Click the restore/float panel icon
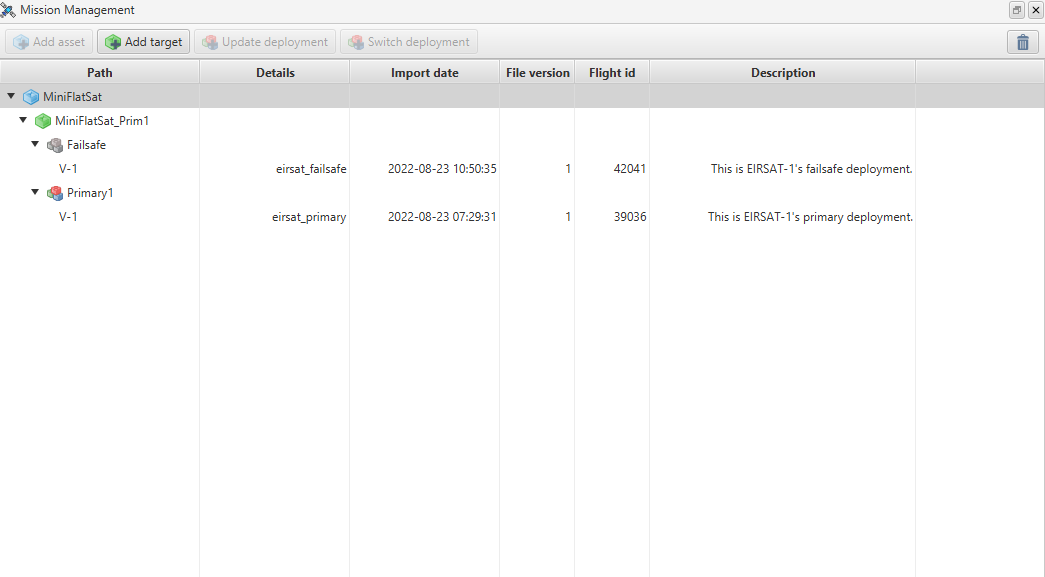Viewport: 1045px width, 577px height. pos(1017,10)
